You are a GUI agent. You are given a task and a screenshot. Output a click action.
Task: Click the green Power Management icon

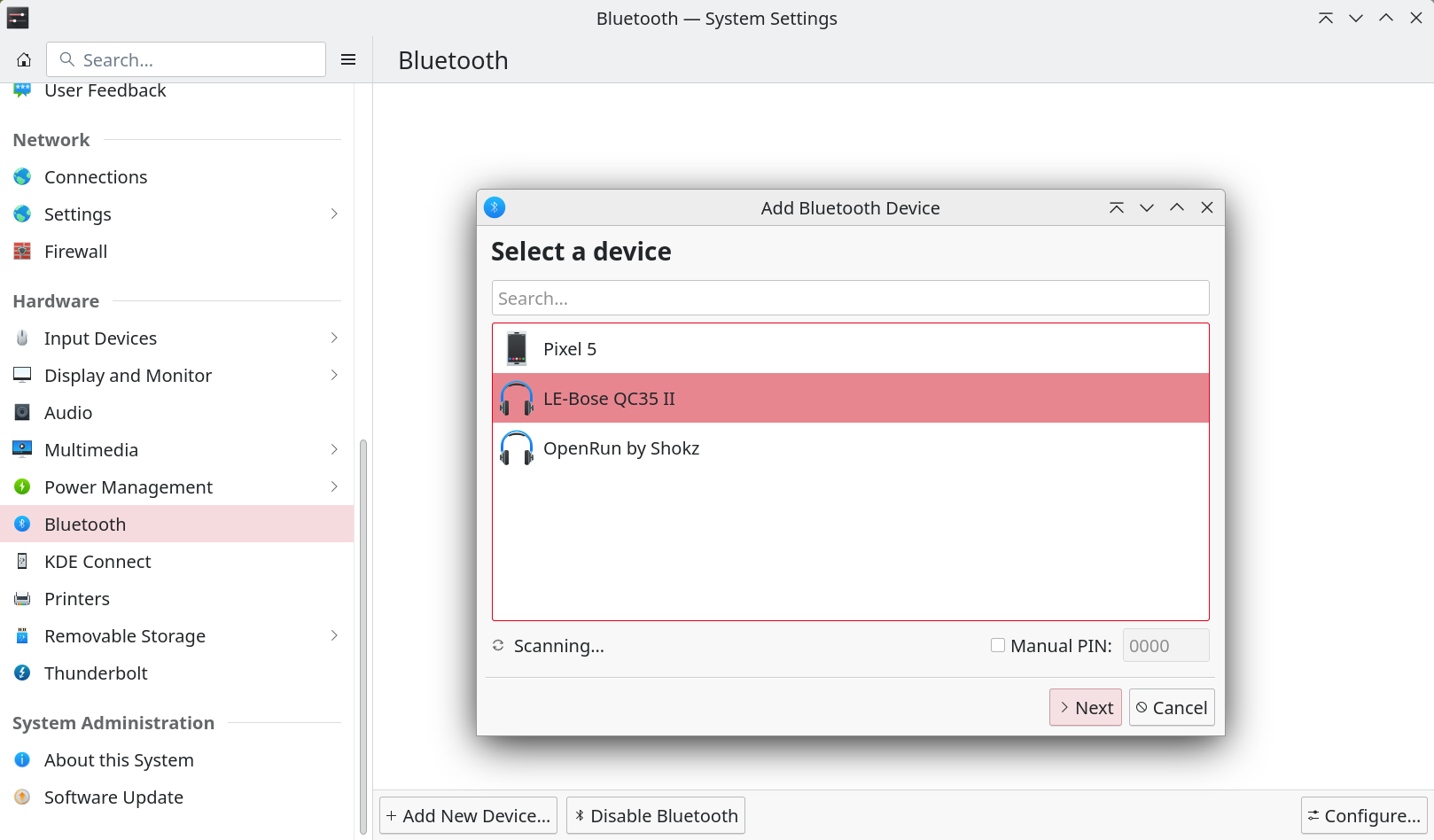click(22, 486)
